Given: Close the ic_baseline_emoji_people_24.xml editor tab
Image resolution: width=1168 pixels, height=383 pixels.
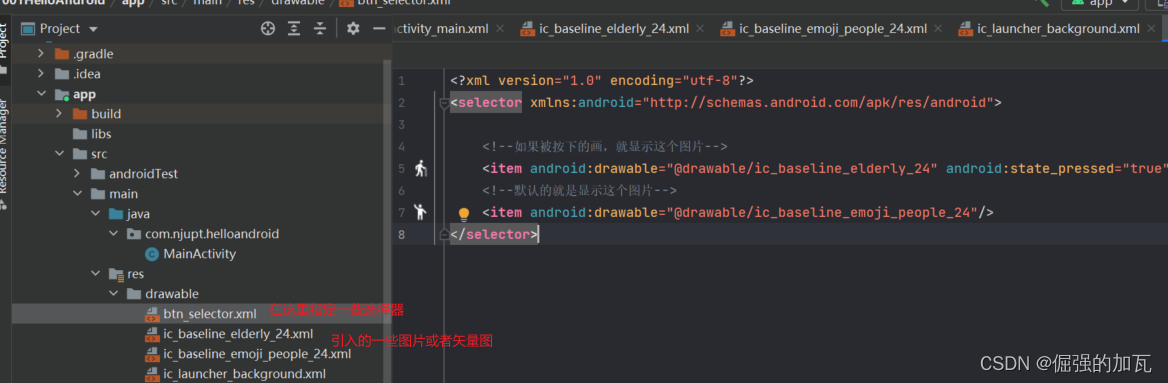Looking at the screenshot, I should coord(939,29).
